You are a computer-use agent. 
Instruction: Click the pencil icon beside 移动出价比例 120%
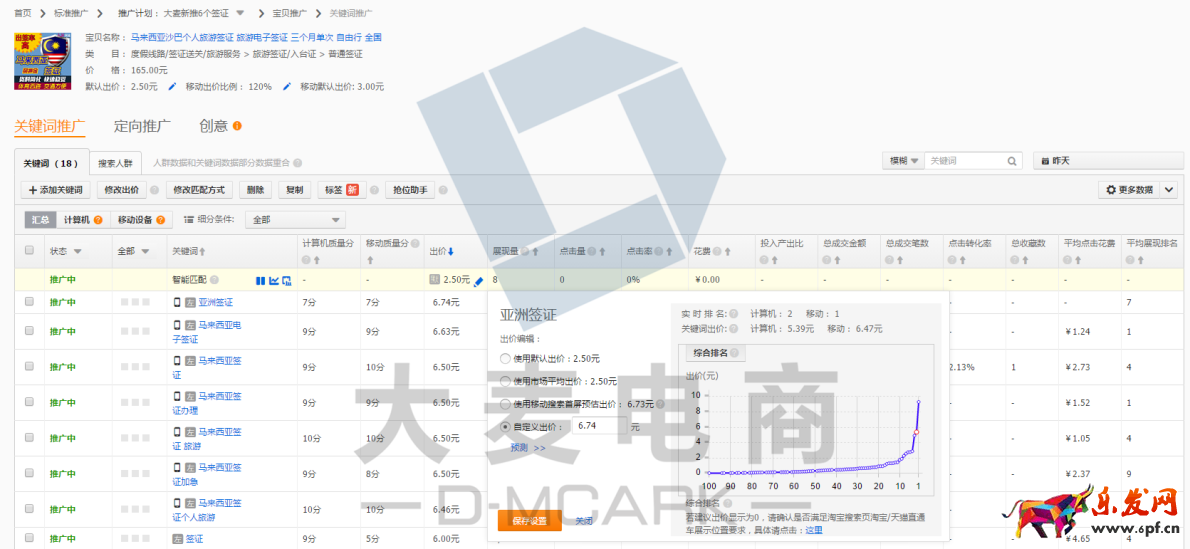[287, 87]
